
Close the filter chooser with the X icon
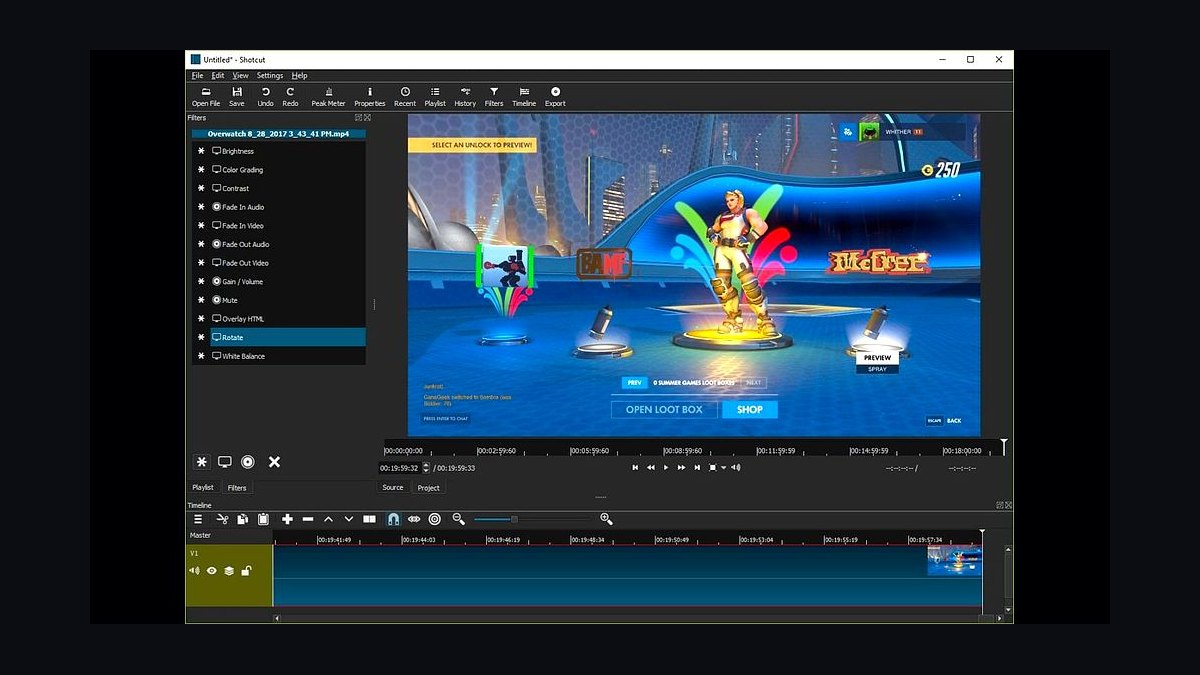pyautogui.click(x=274, y=462)
